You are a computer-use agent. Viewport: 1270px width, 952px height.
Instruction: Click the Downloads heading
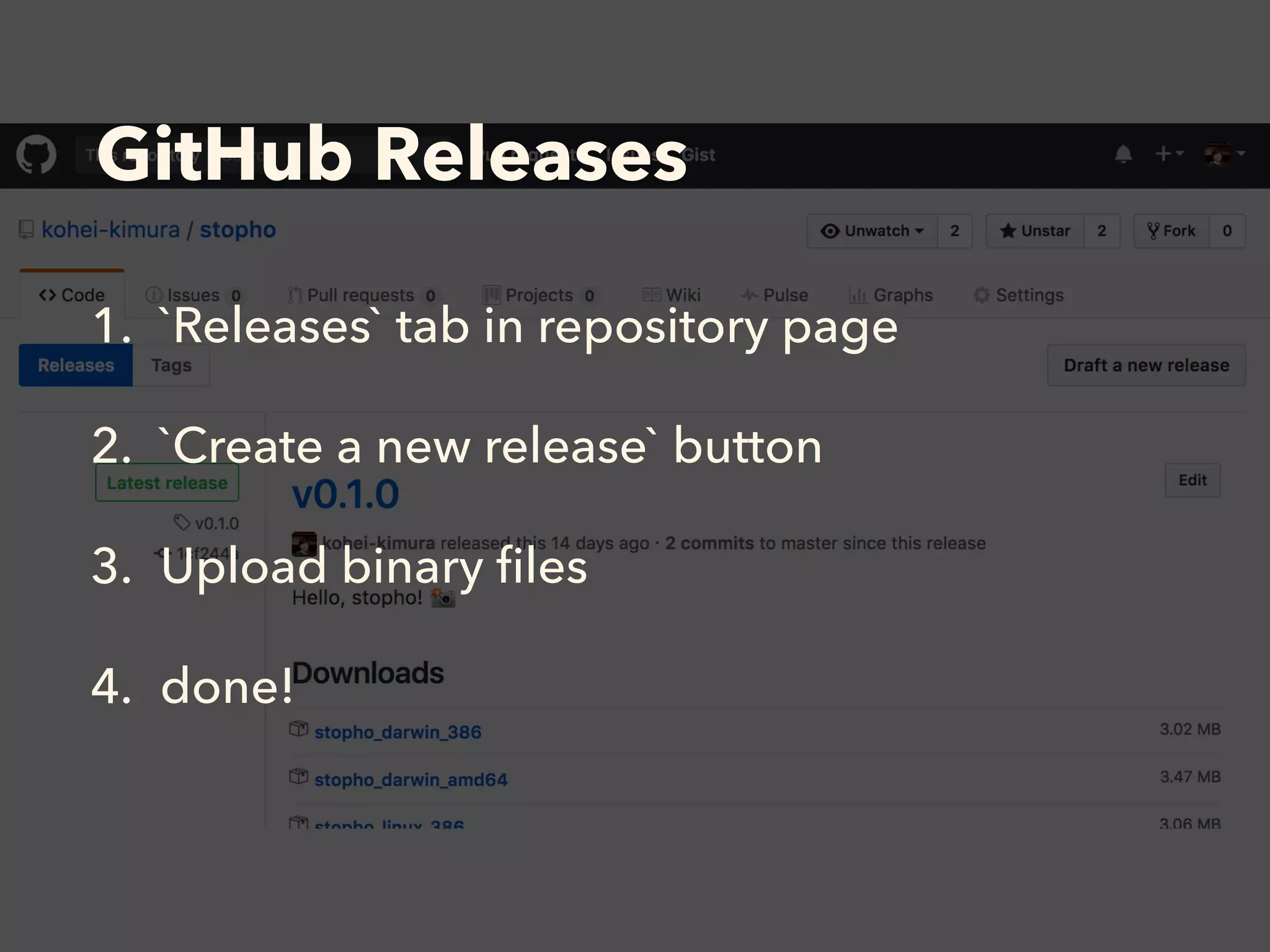coord(368,673)
